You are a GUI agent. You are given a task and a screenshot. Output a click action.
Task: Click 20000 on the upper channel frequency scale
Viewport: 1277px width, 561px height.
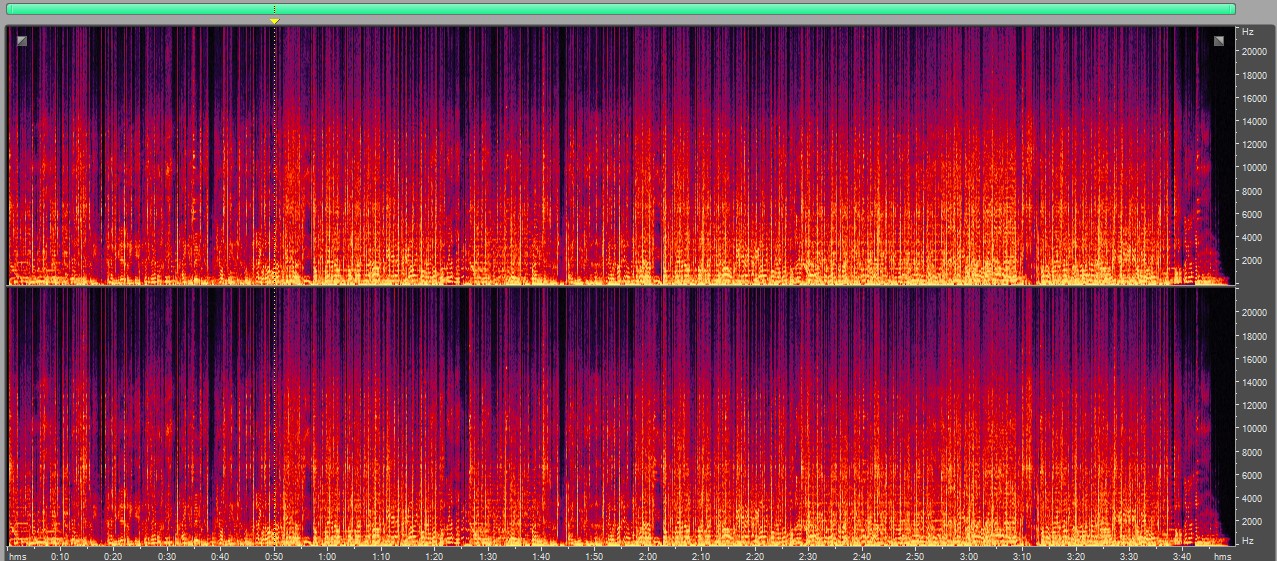coord(1255,51)
